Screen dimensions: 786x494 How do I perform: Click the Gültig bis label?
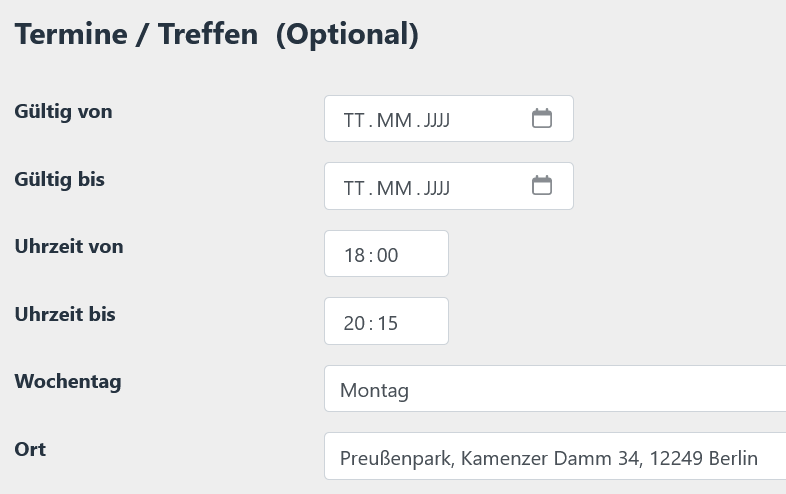pos(60,180)
